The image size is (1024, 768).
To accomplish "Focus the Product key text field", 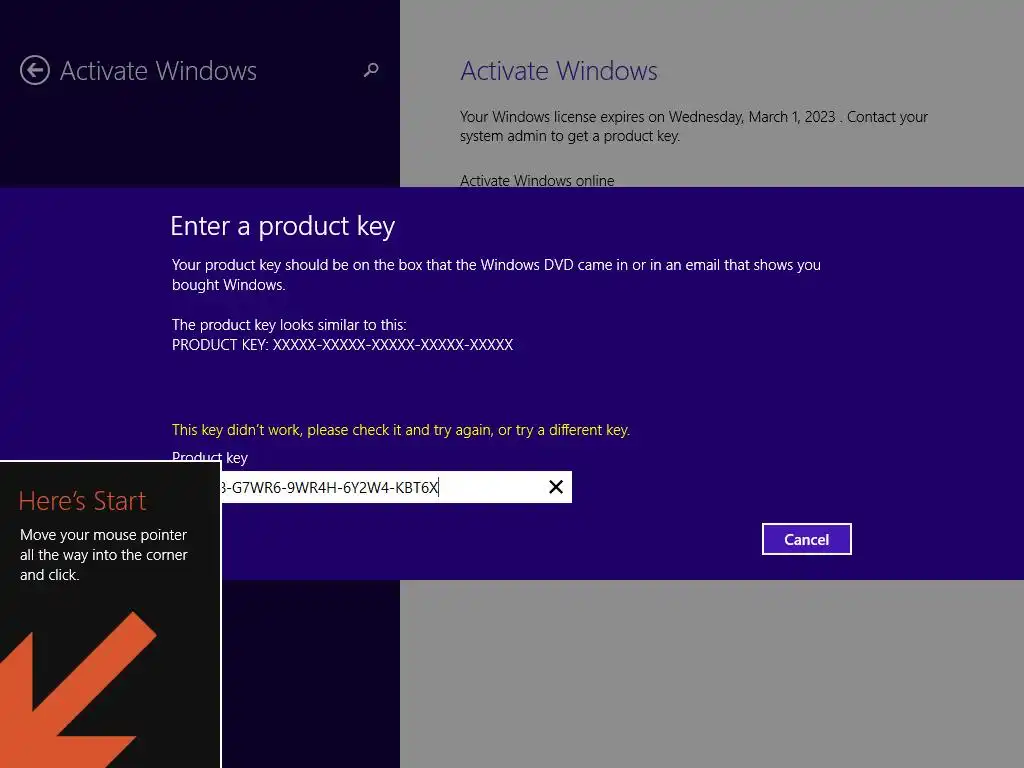I will 396,487.
